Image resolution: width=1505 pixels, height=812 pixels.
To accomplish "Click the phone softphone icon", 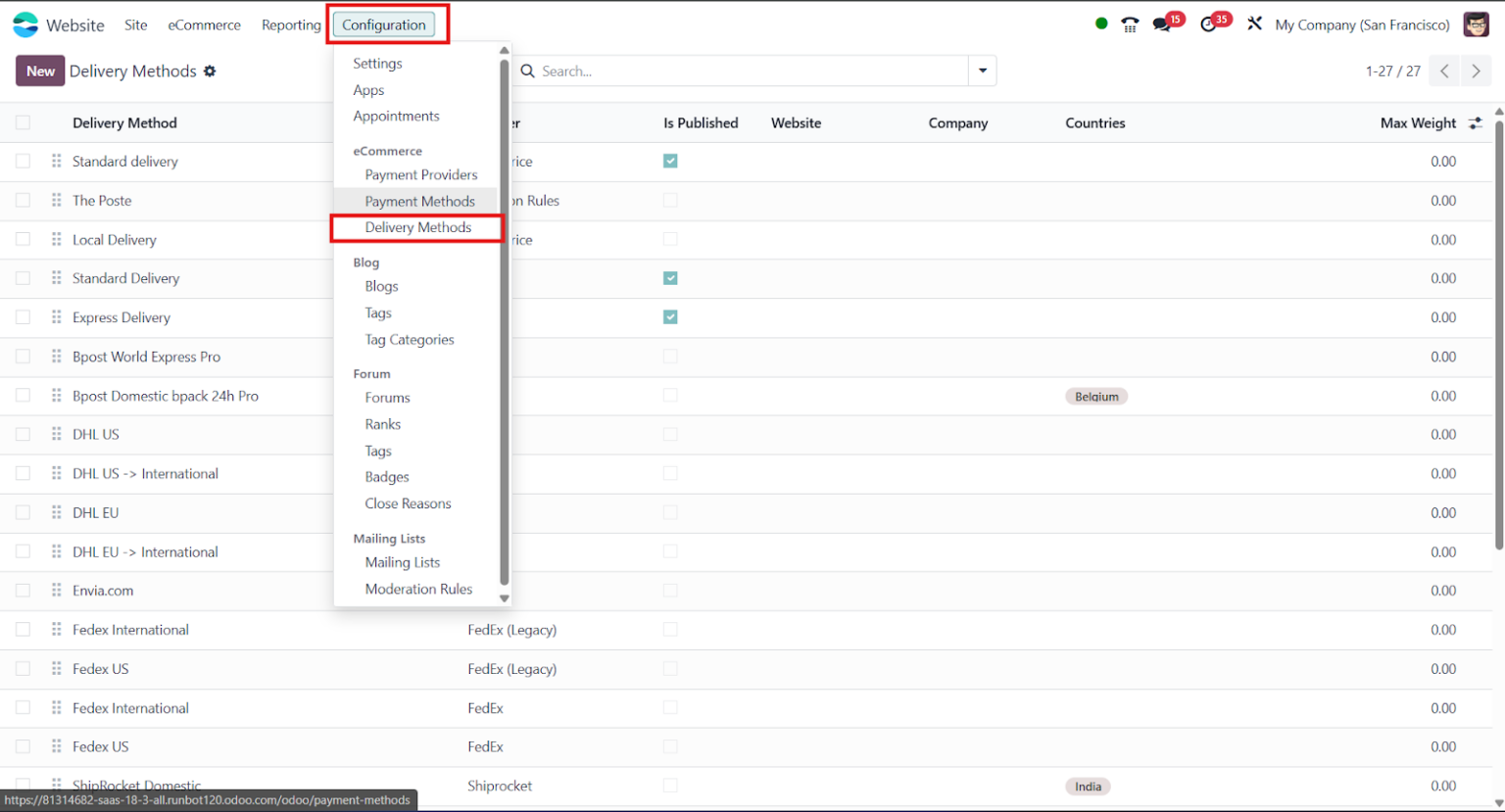I will coord(1129,24).
